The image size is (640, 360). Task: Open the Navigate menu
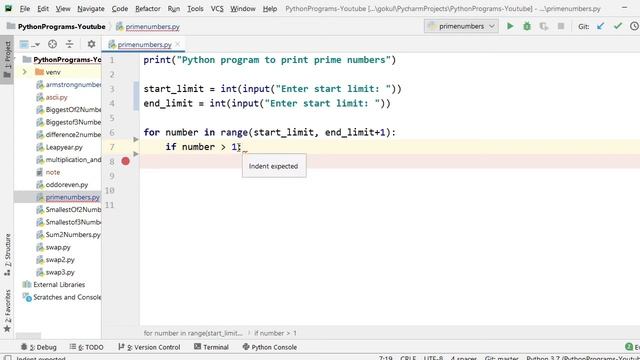(91, 9)
